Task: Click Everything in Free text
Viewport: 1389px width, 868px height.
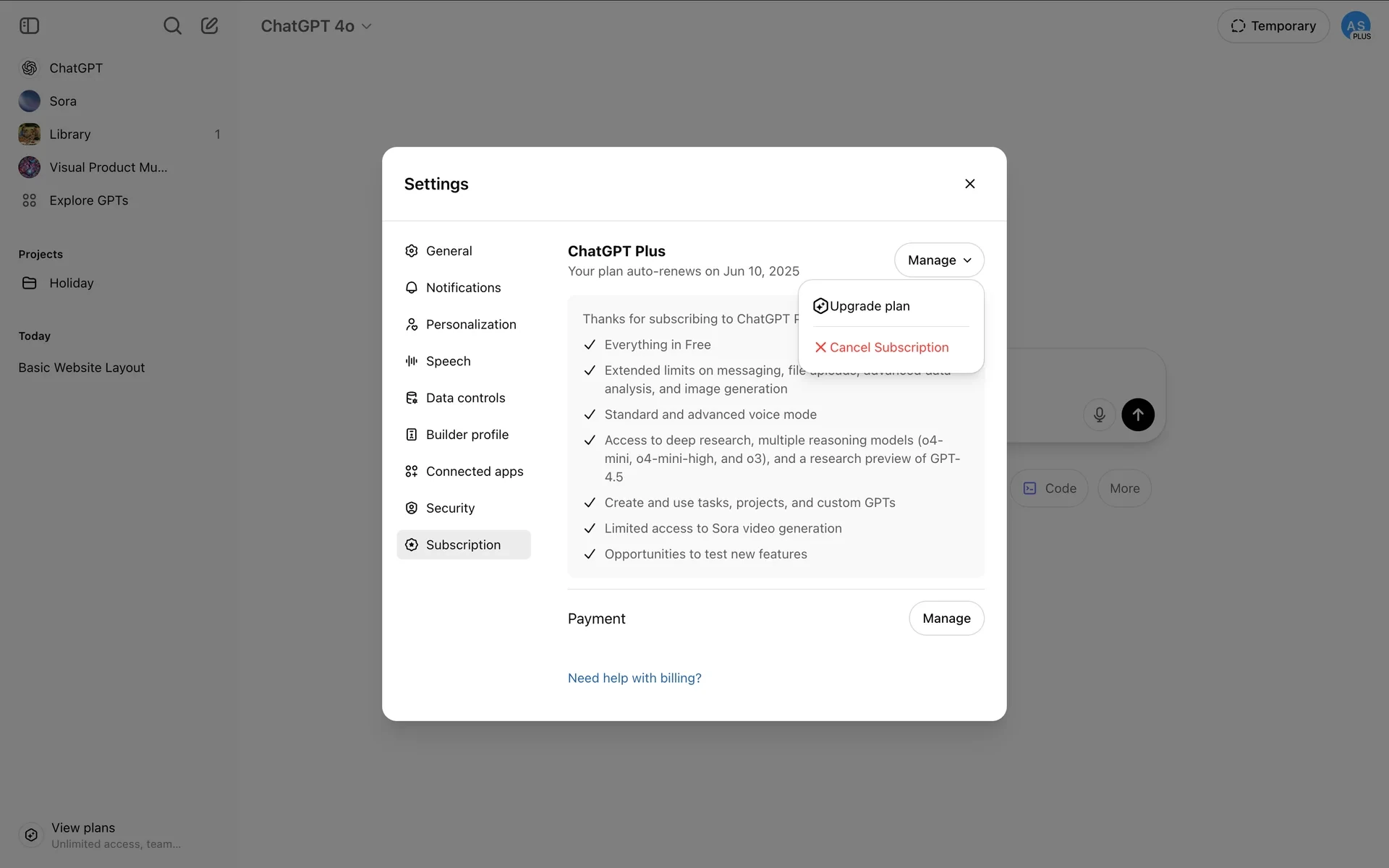Action: click(658, 345)
